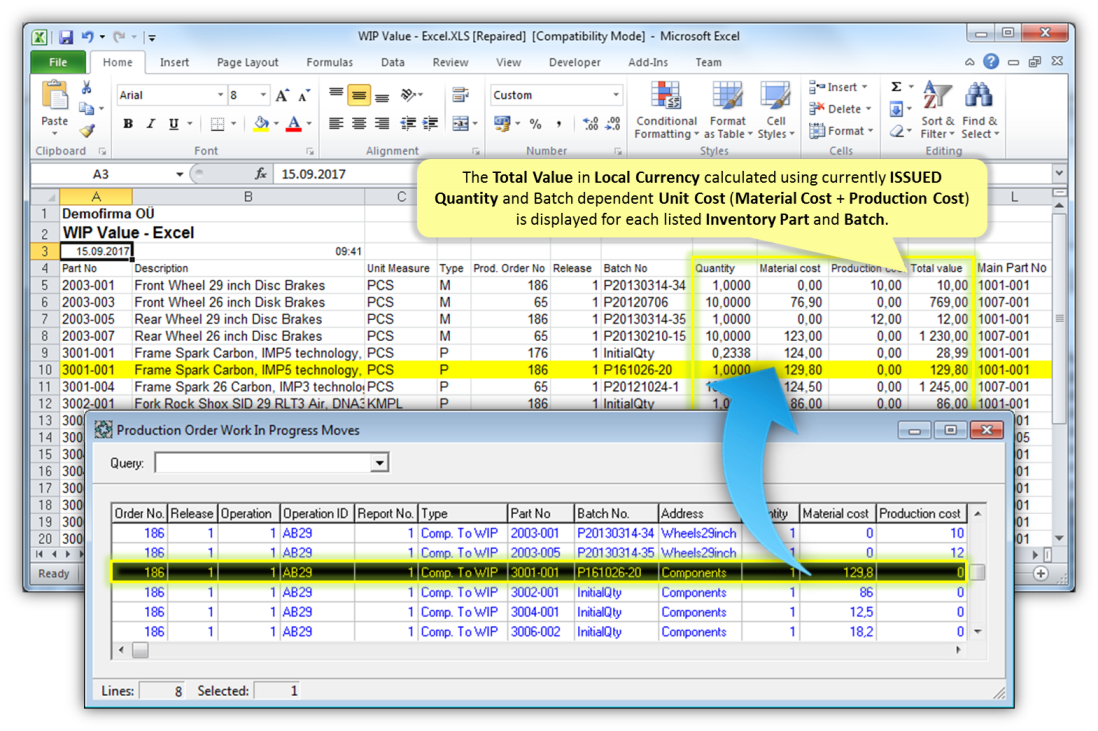The height and width of the screenshot is (731, 1098).
Task: Open the Custom number format dropdown
Action: pyautogui.click(x=616, y=95)
